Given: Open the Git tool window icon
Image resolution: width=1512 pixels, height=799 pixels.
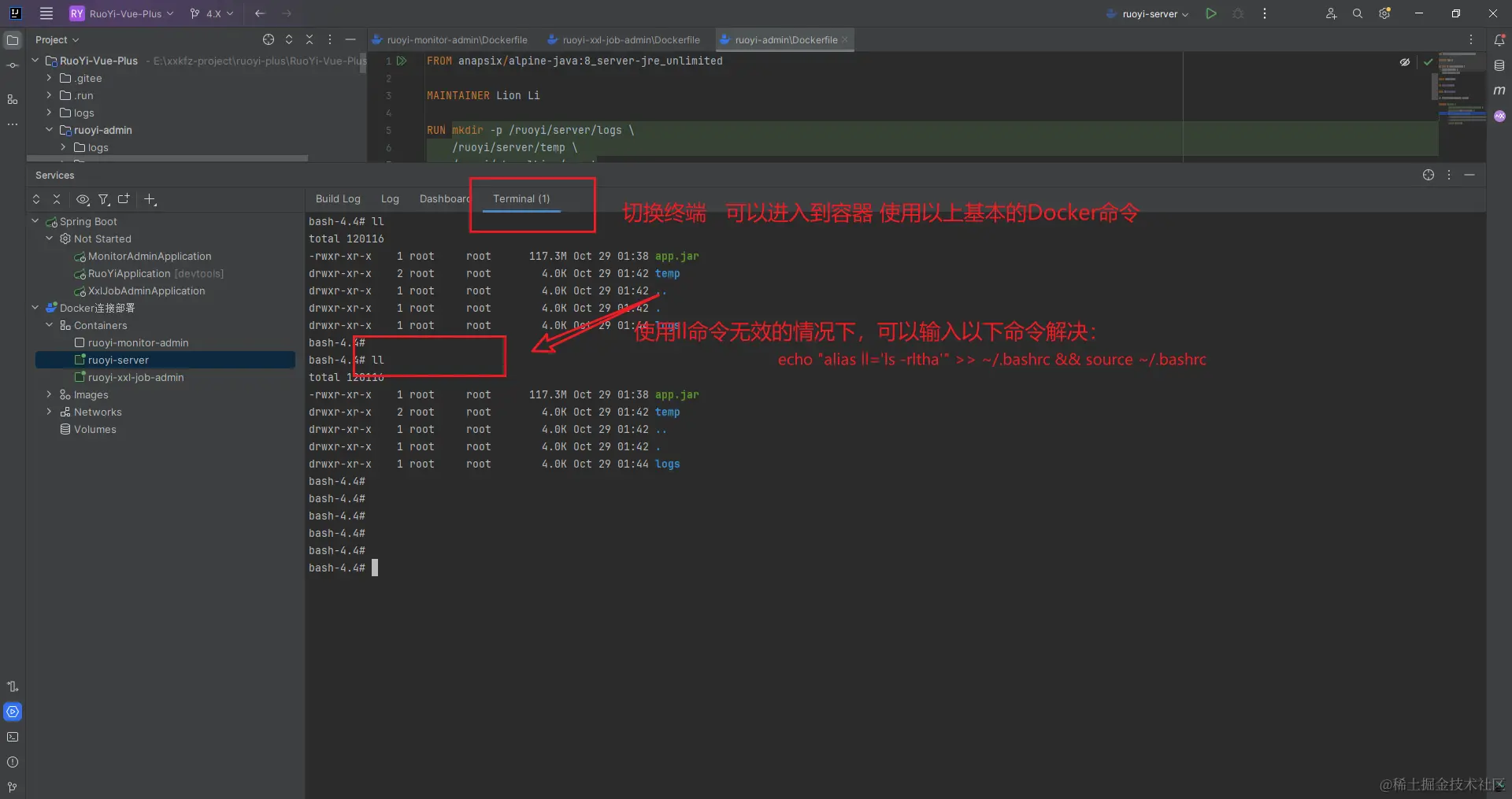Looking at the screenshot, I should 13,787.
